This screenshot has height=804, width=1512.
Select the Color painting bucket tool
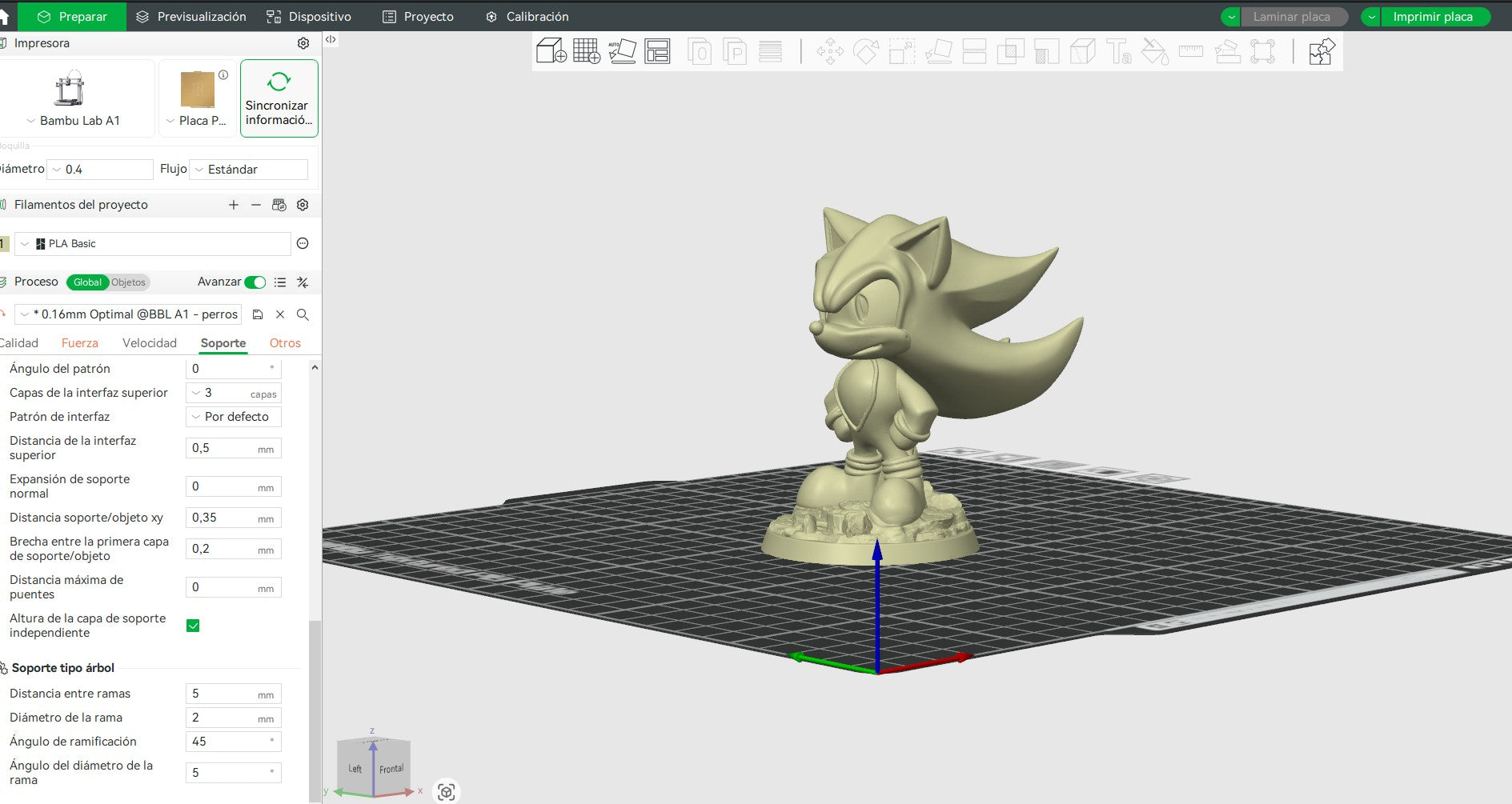click(x=1154, y=51)
